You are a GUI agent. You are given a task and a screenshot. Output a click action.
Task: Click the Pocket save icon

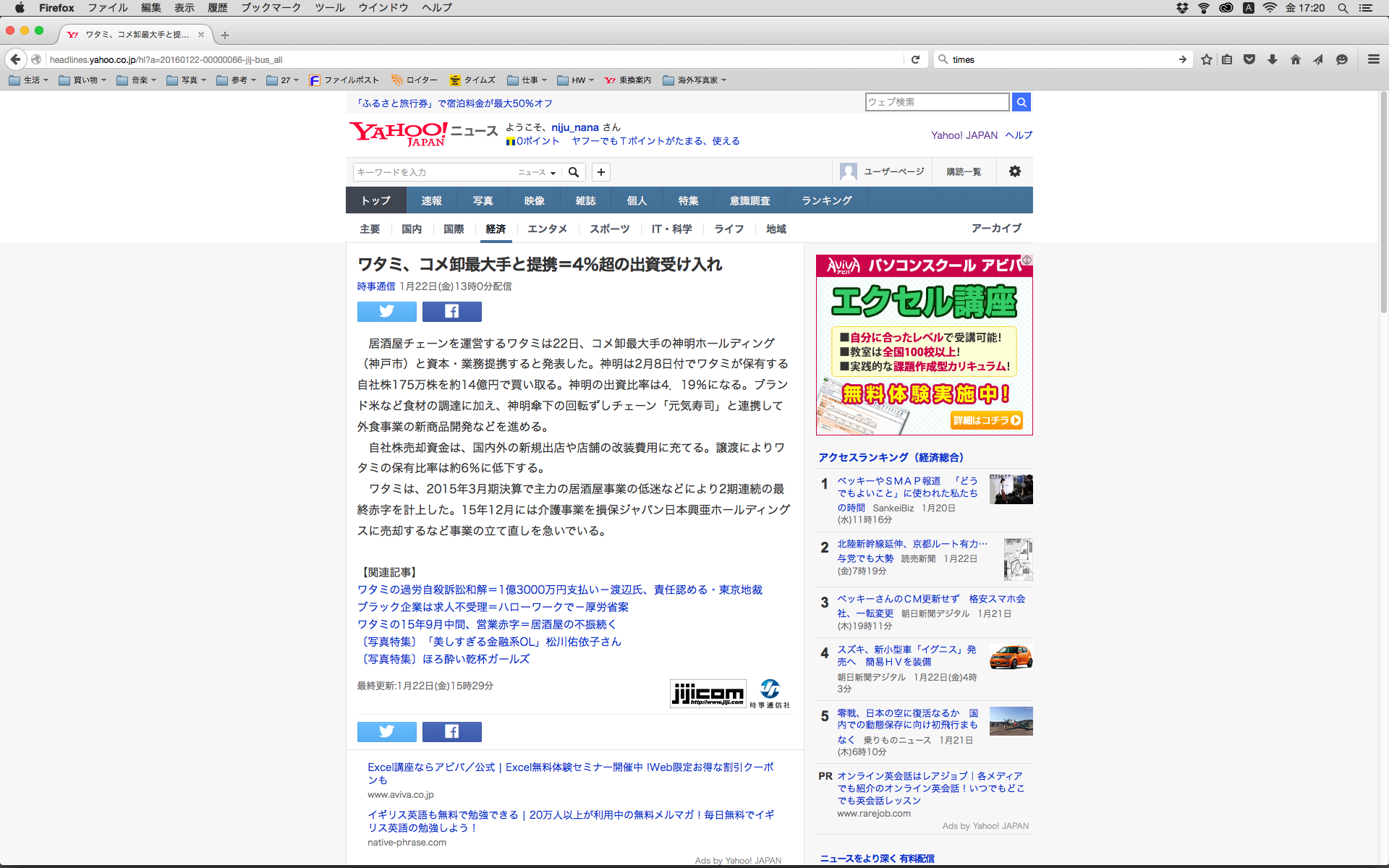point(1249,59)
